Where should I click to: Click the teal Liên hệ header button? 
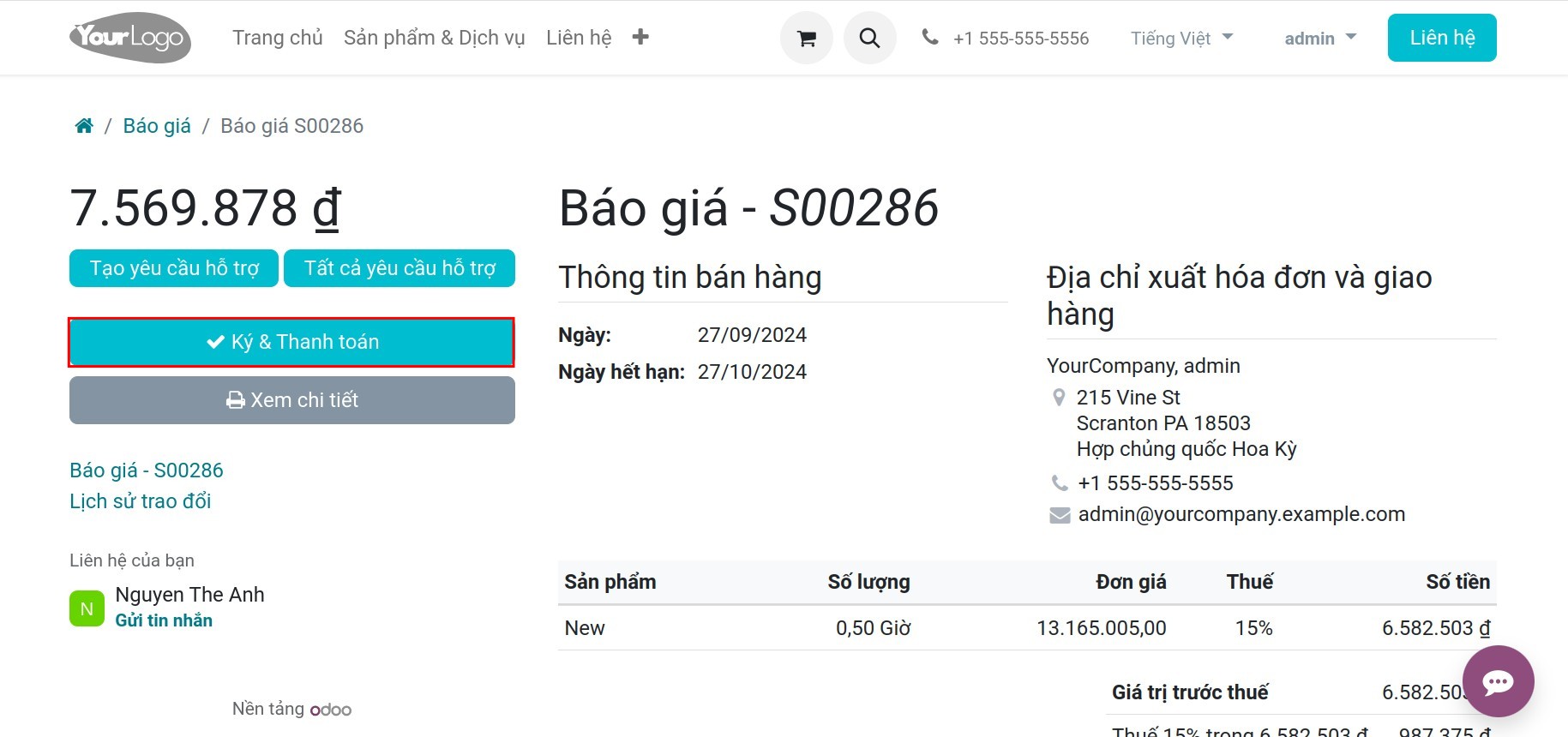pyautogui.click(x=1442, y=38)
